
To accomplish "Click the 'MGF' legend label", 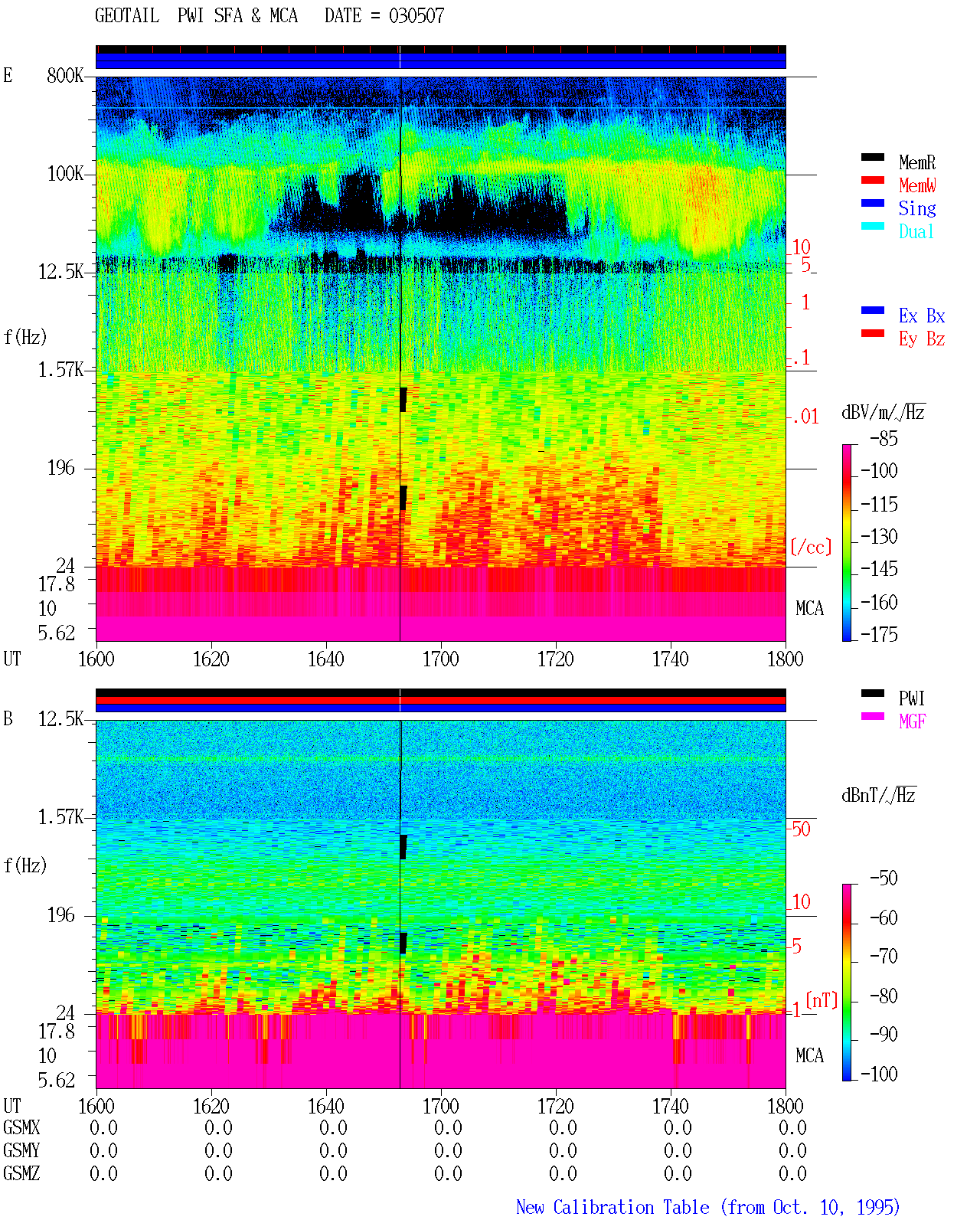I will pos(913,721).
